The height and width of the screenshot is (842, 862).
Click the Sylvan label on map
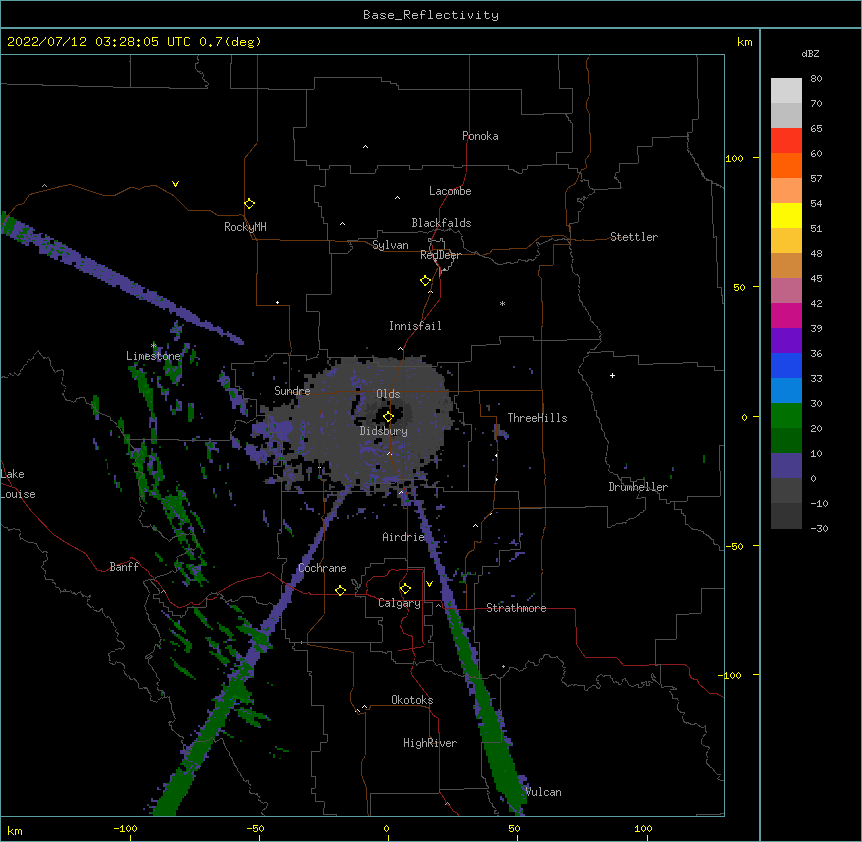click(x=390, y=245)
